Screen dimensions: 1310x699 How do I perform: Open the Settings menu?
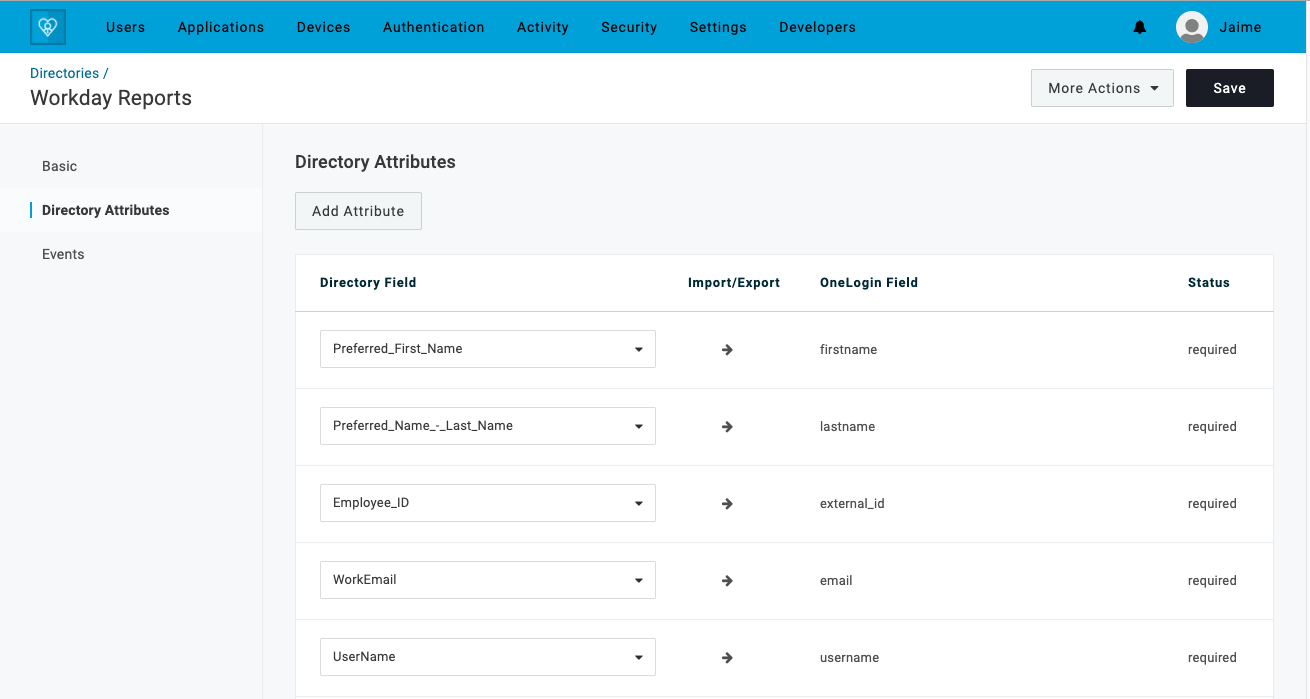point(717,27)
